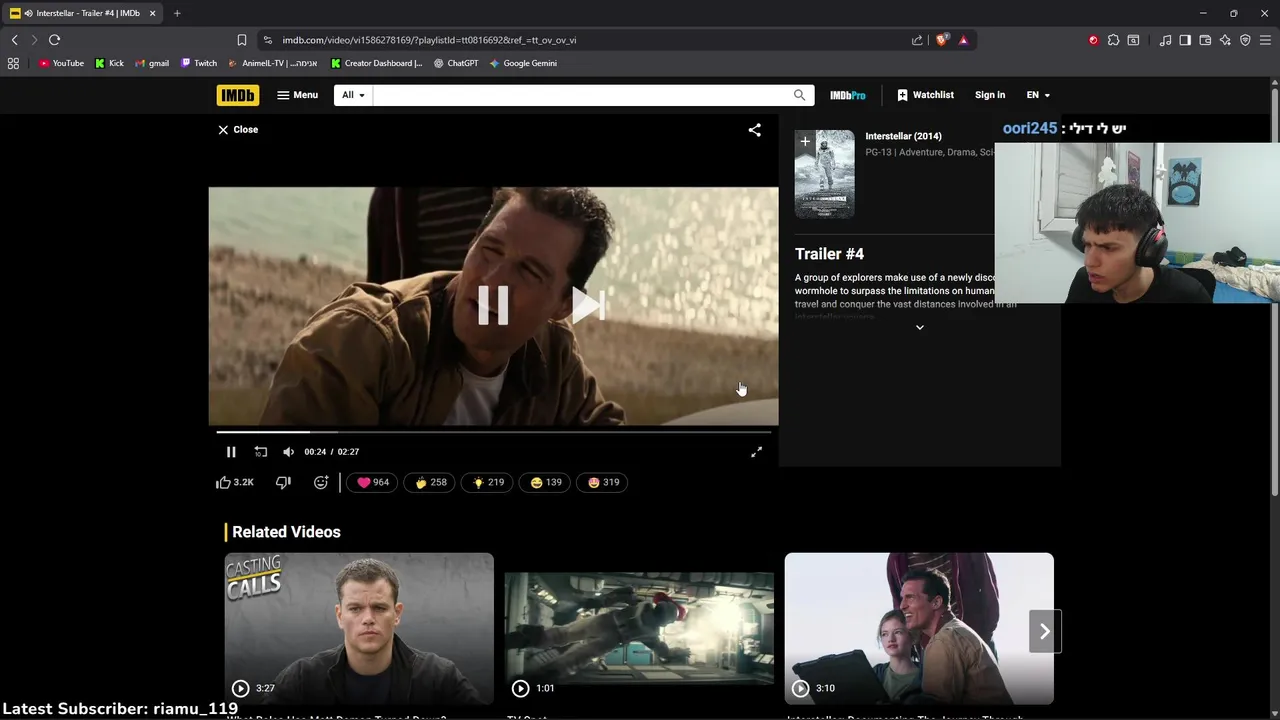
Task: Open the Kick bookmark
Action: pos(110,63)
